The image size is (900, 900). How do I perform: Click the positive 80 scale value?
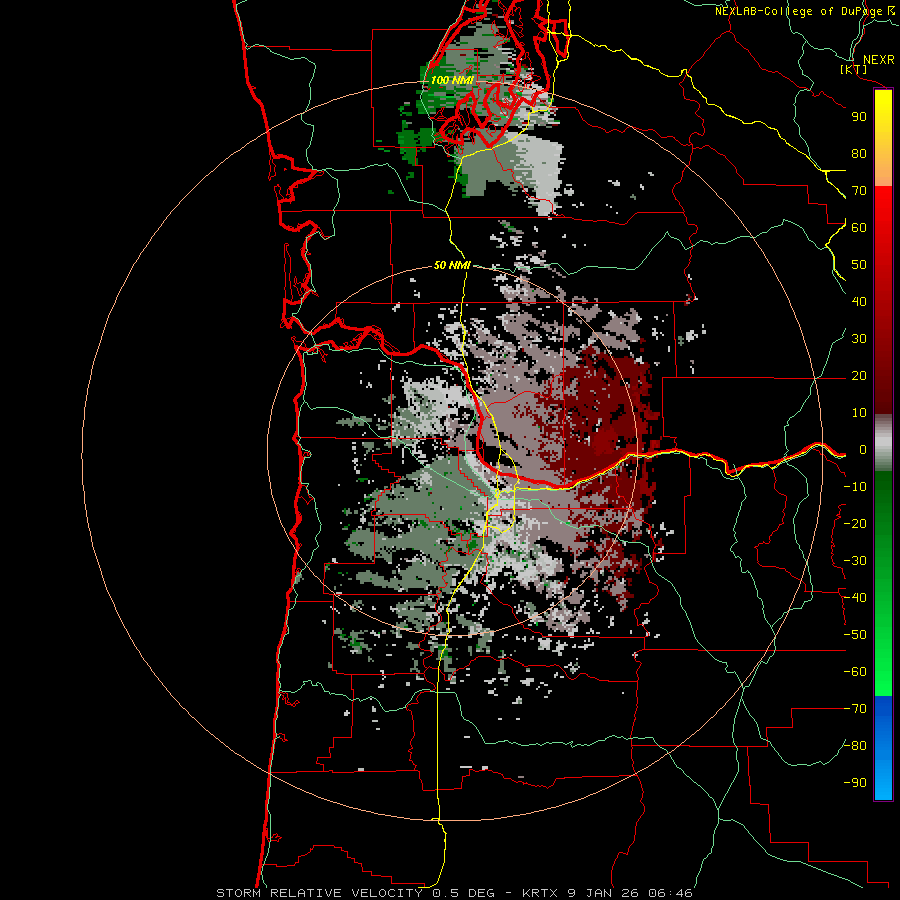coord(859,153)
